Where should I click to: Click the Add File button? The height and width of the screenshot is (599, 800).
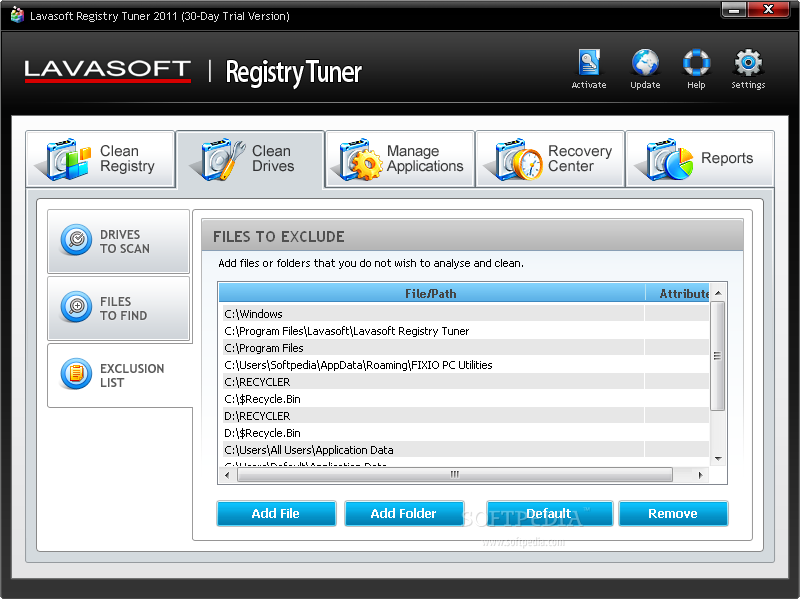coord(276,513)
